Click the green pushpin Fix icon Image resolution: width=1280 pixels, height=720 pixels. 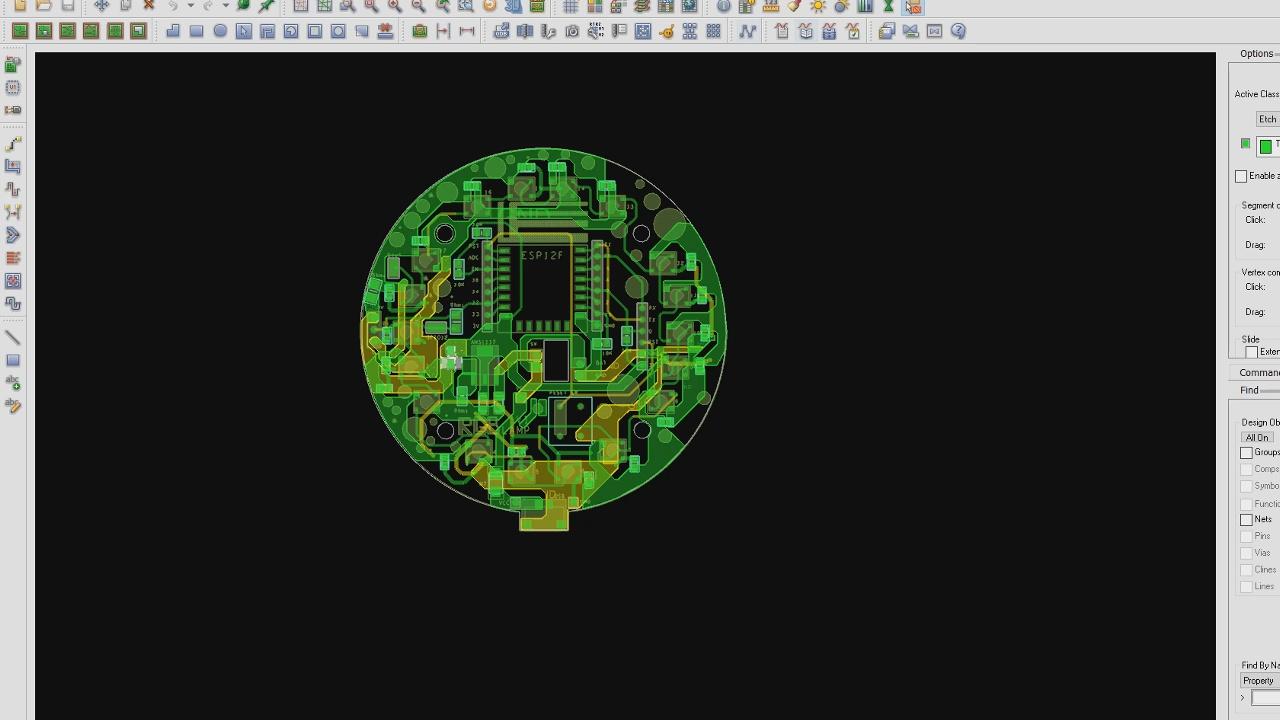(266, 5)
